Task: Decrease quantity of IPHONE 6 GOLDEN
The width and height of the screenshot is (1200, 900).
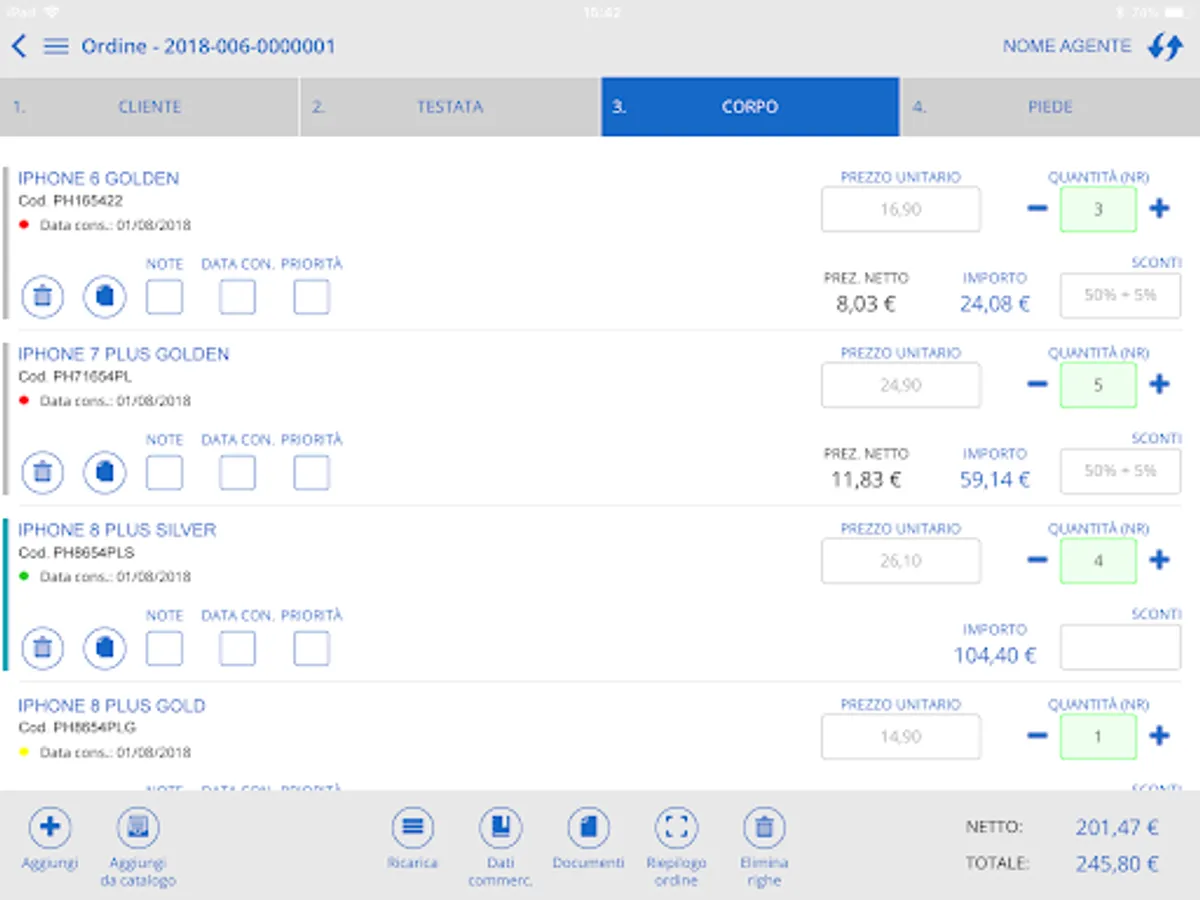Action: [1037, 209]
